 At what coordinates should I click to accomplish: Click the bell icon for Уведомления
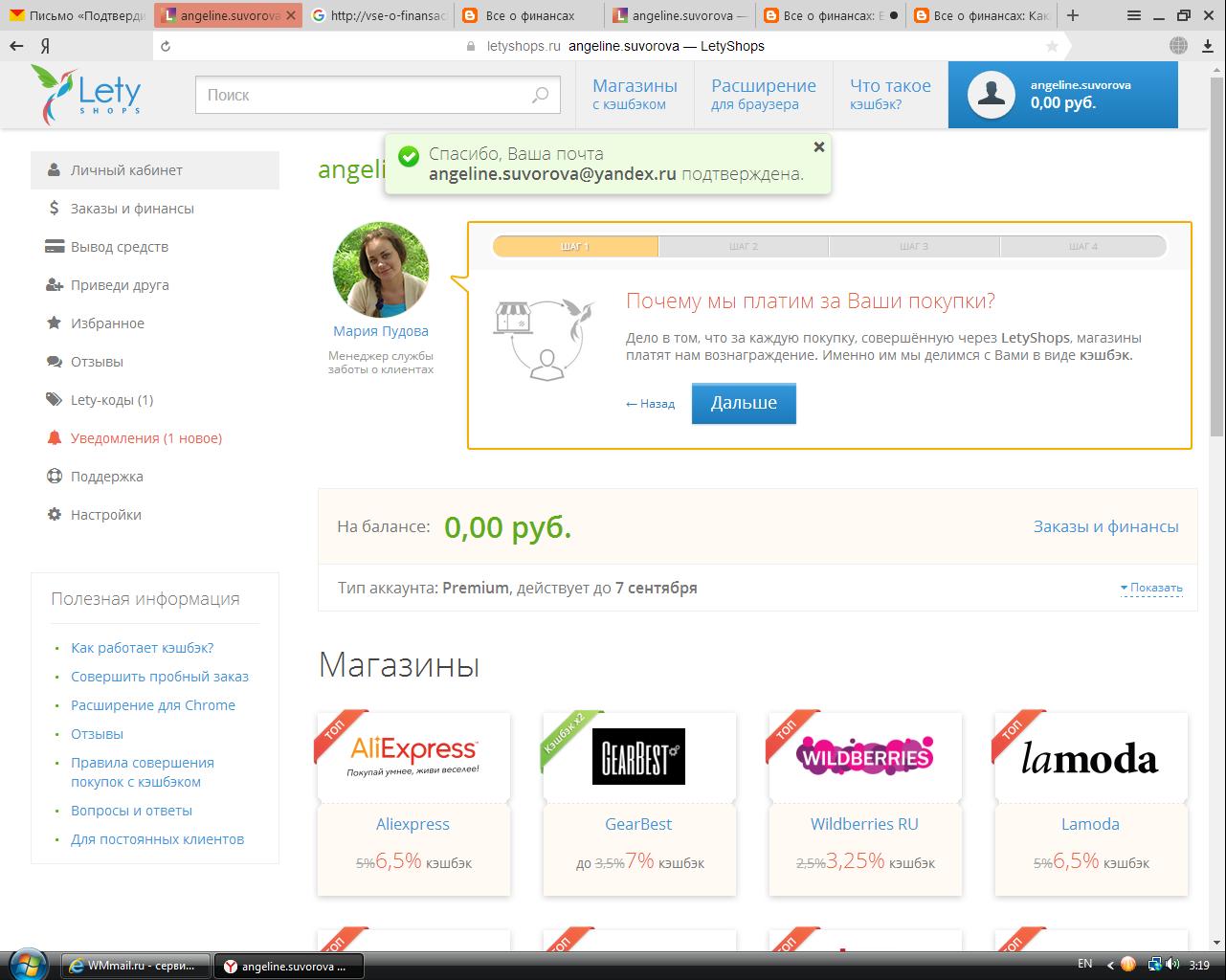[x=54, y=438]
